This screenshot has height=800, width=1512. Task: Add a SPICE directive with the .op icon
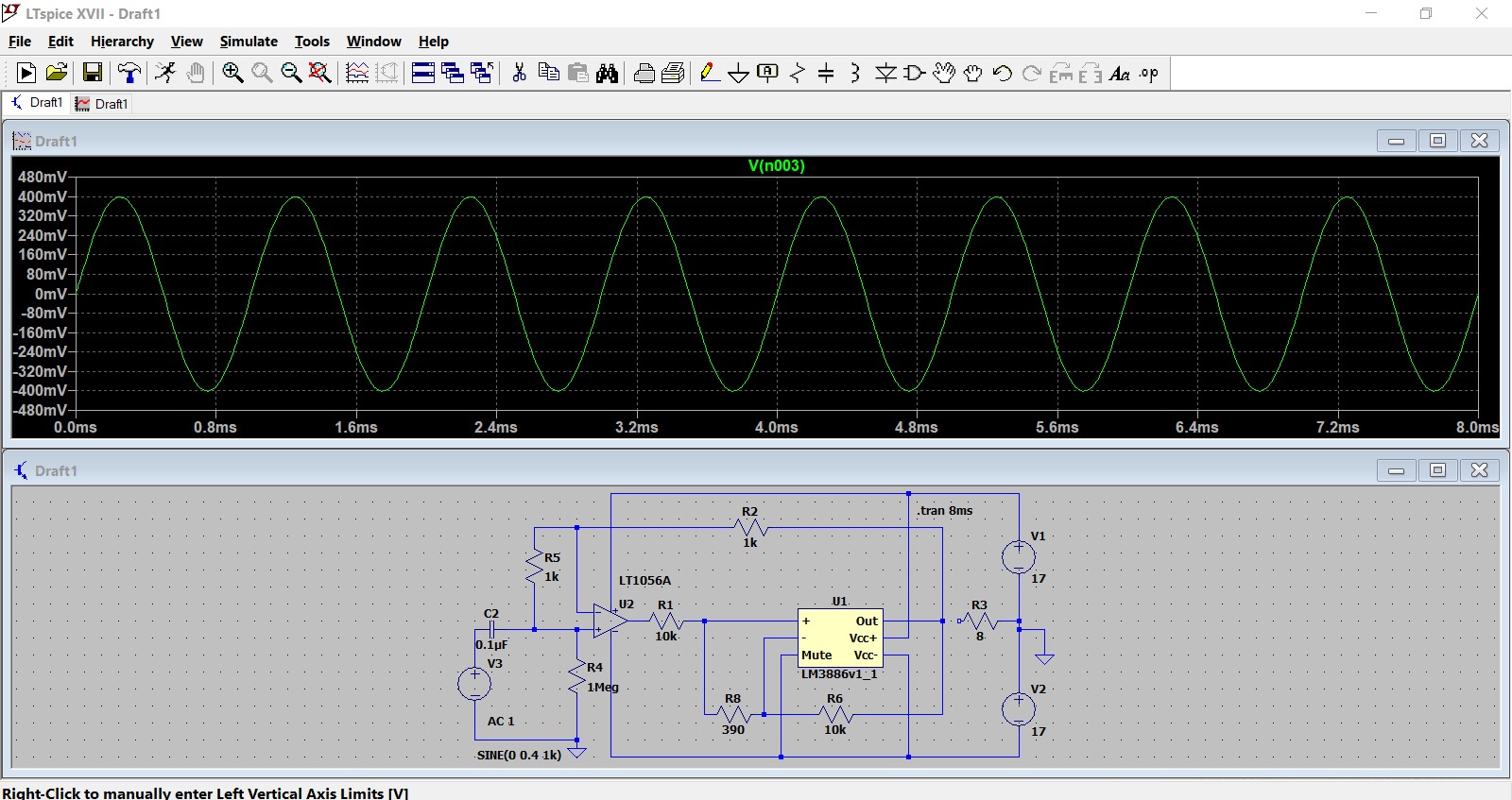[x=1149, y=73]
